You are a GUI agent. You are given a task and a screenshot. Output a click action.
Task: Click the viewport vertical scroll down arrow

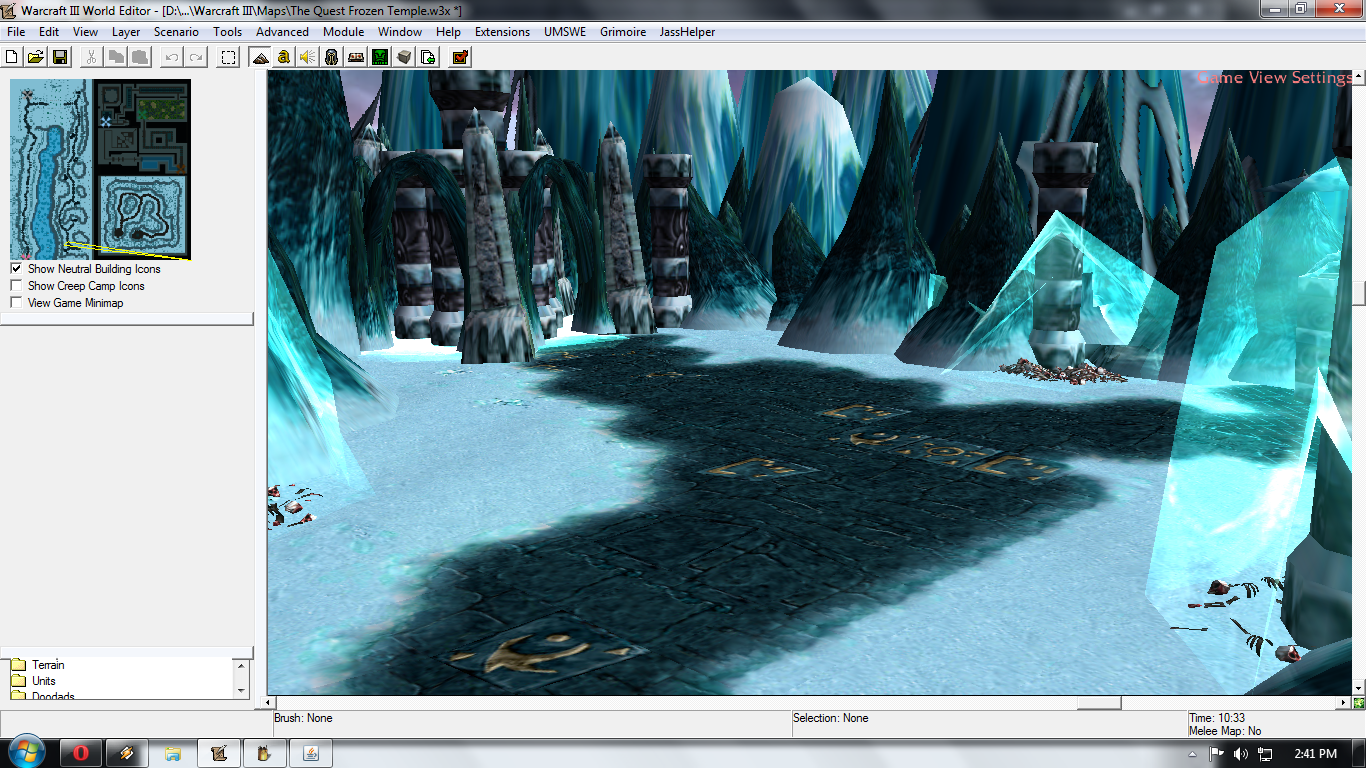point(1359,688)
